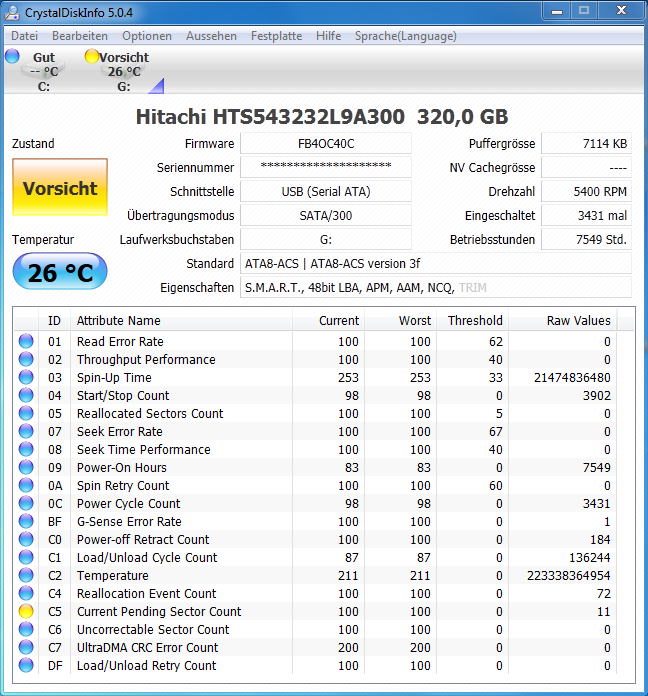The width and height of the screenshot is (648, 696).
Task: Open the Hilfe menu
Action: 328,36
